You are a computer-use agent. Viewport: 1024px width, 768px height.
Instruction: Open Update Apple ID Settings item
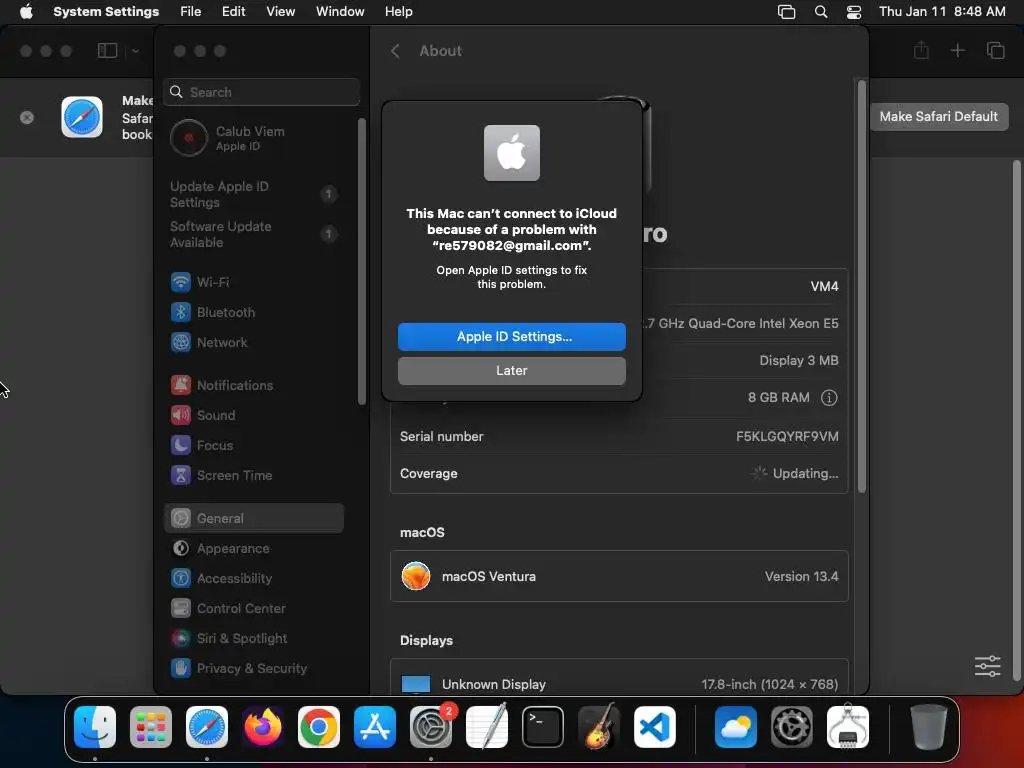click(x=251, y=194)
